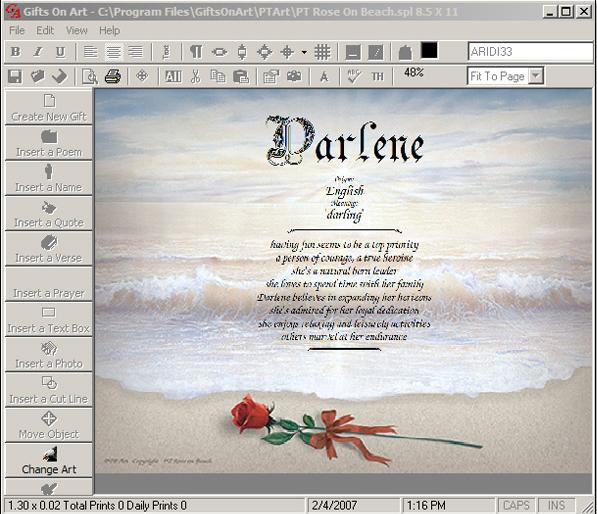Click the Select All icon
Viewport: 597px width, 514px height.
pos(173,77)
